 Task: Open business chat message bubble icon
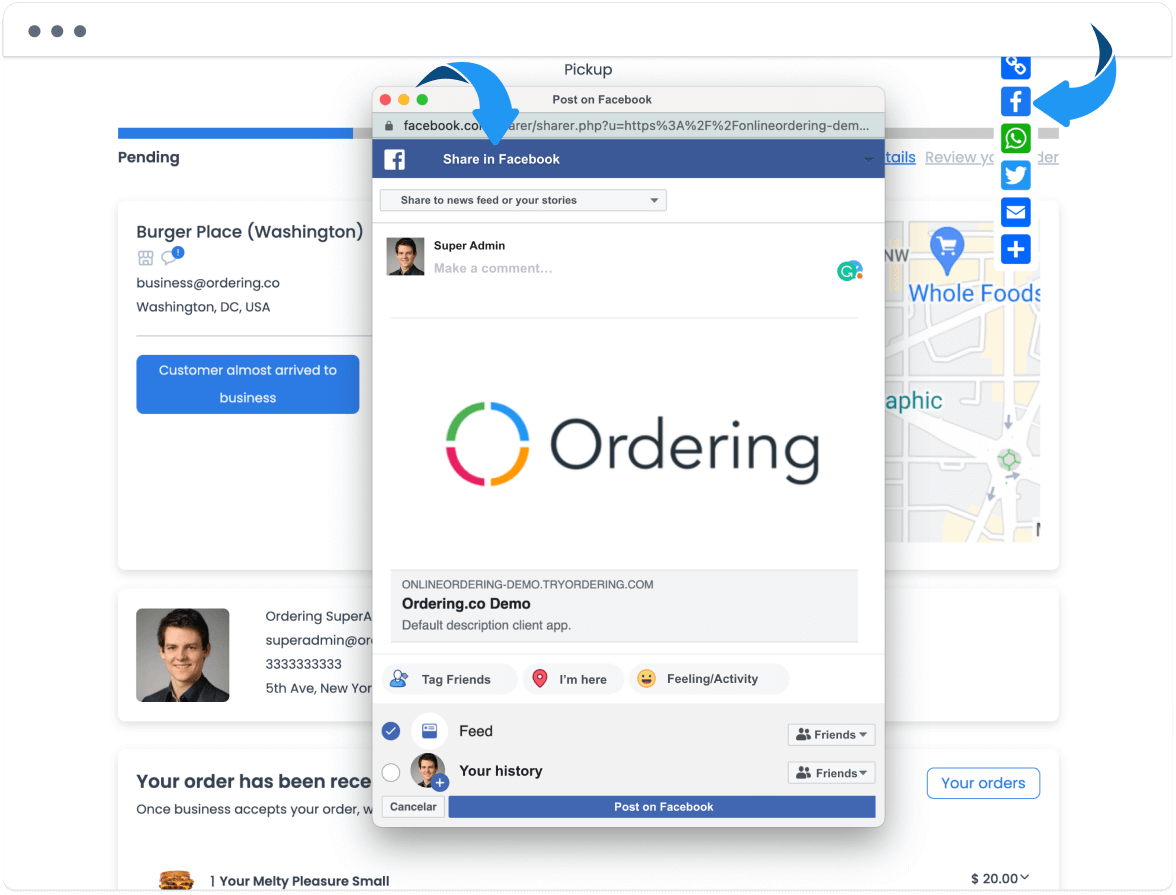coord(172,256)
